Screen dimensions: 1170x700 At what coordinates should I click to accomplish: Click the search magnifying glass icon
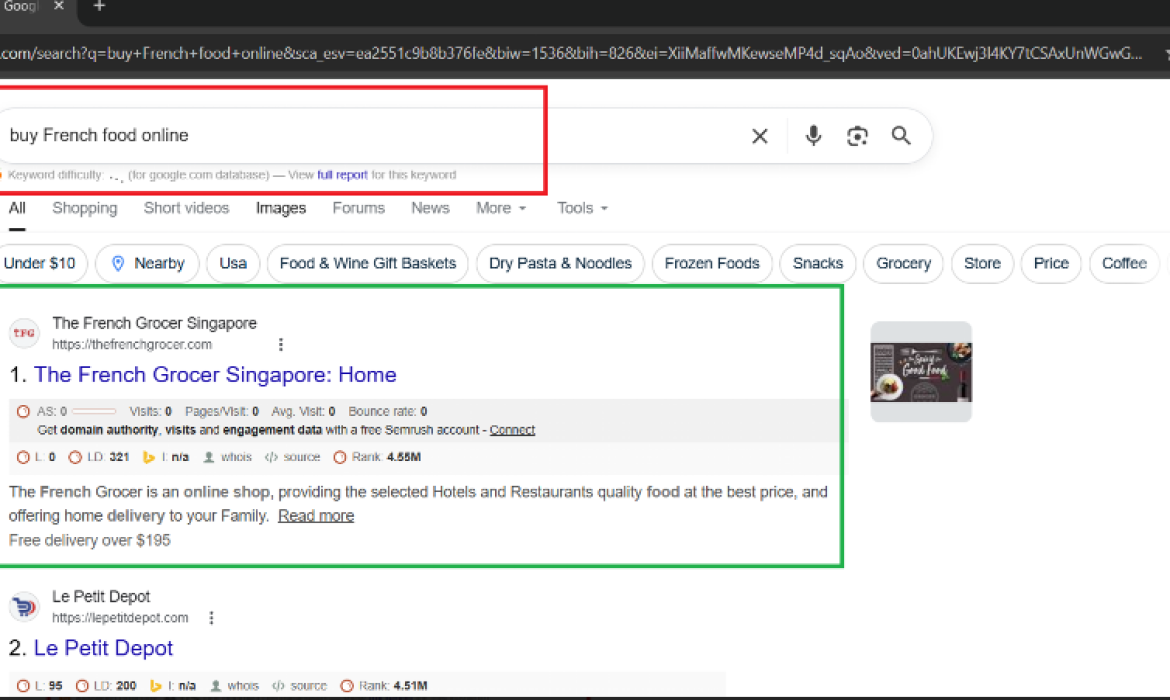point(901,135)
